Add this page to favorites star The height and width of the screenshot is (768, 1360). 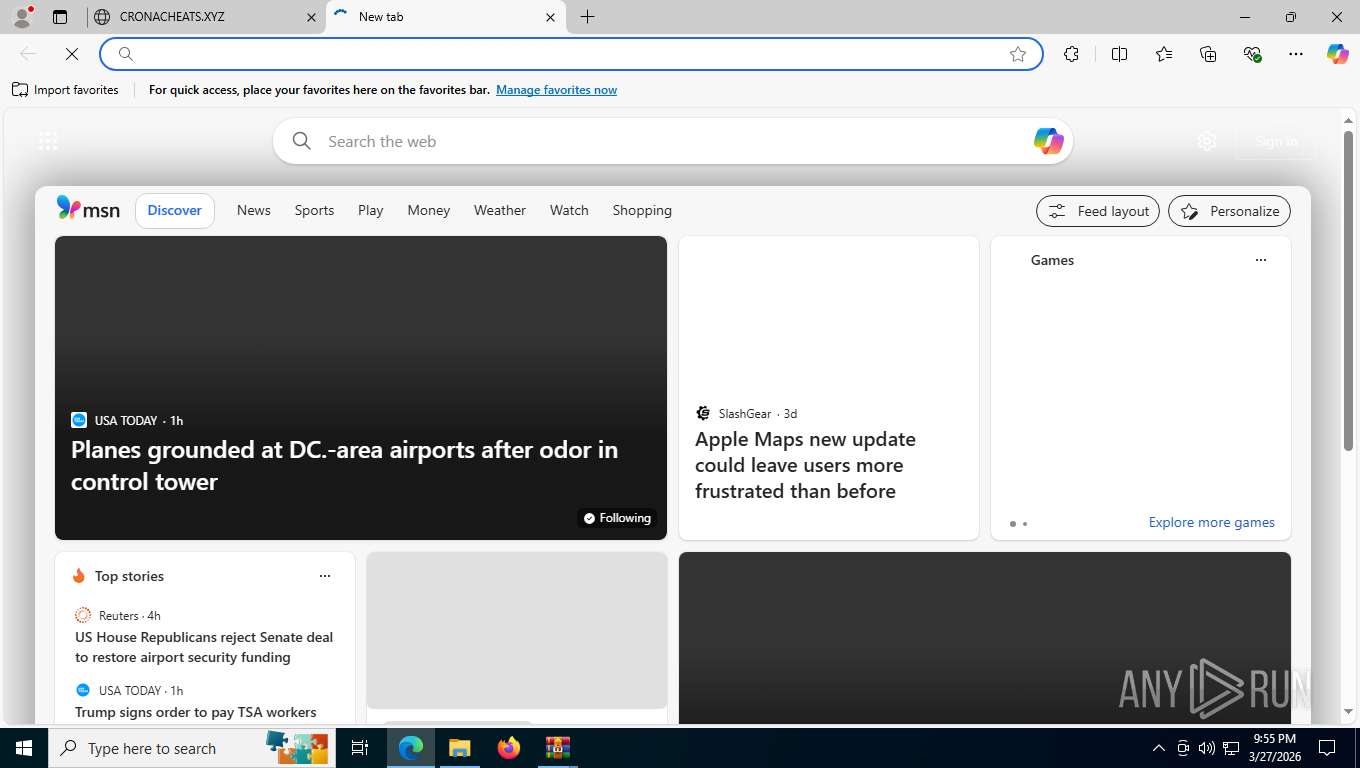(1018, 54)
